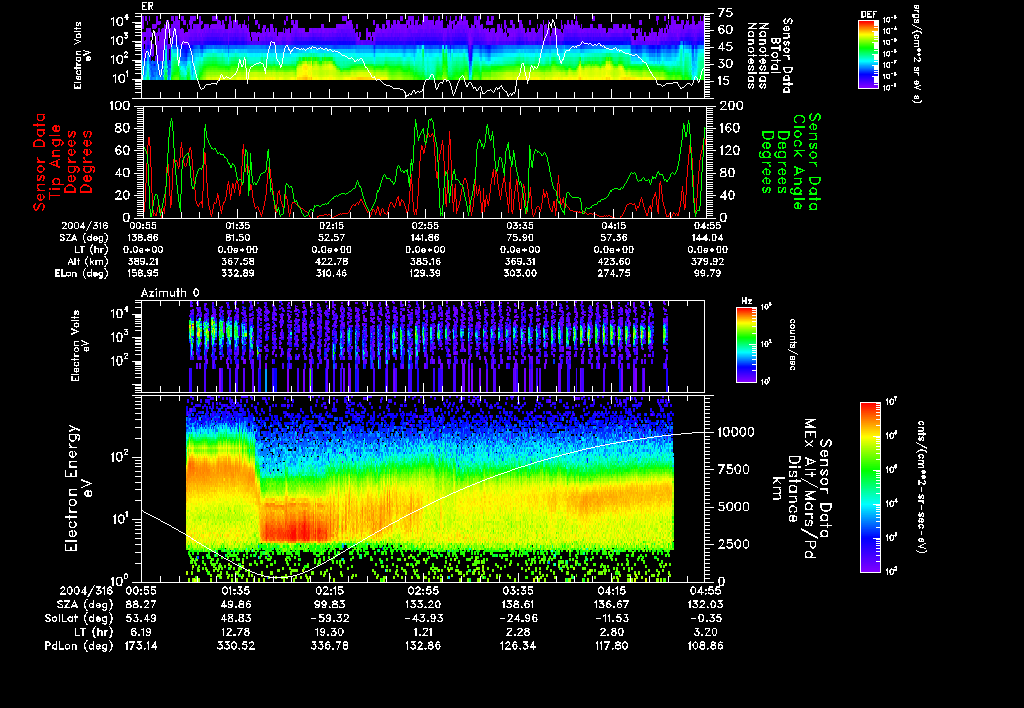Click the large Electron Energy spectrogram
Image resolution: width=1024 pixels, height=708 pixels.
(x=423, y=488)
